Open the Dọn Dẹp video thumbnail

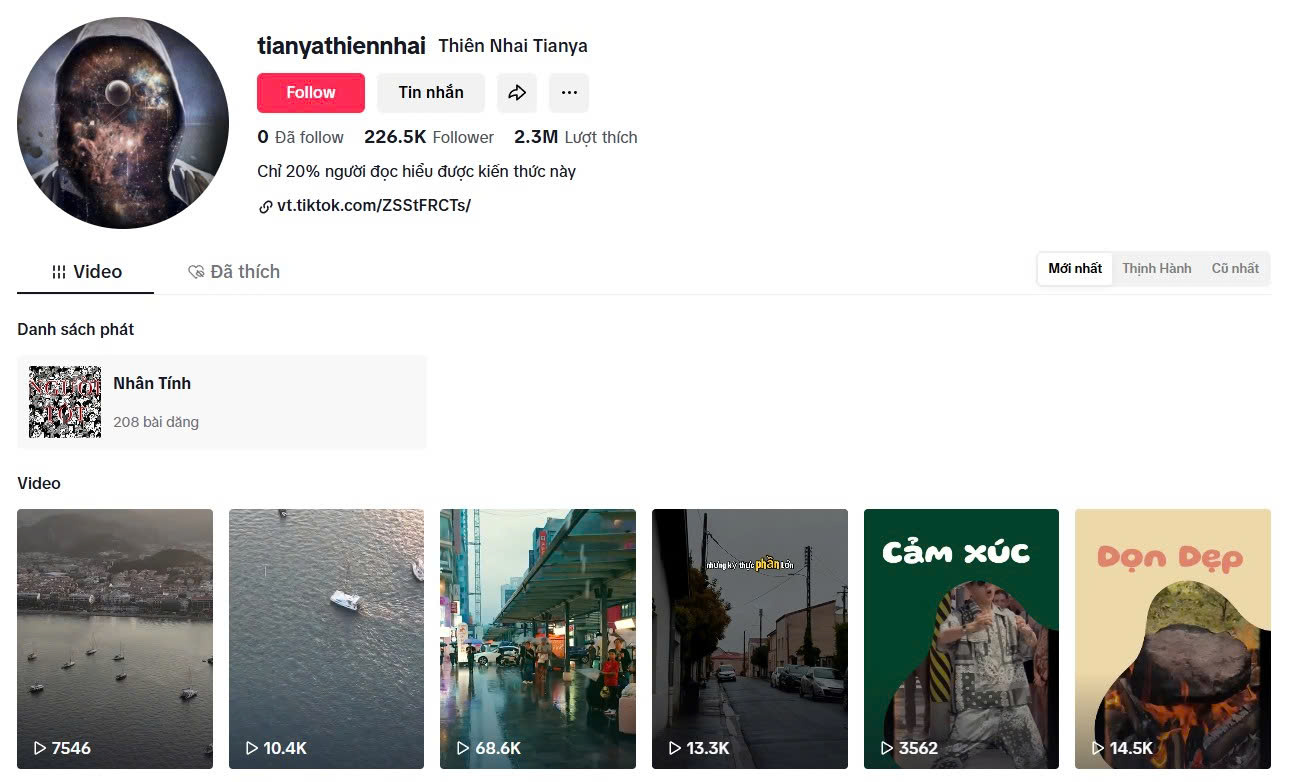pyautogui.click(x=1173, y=639)
